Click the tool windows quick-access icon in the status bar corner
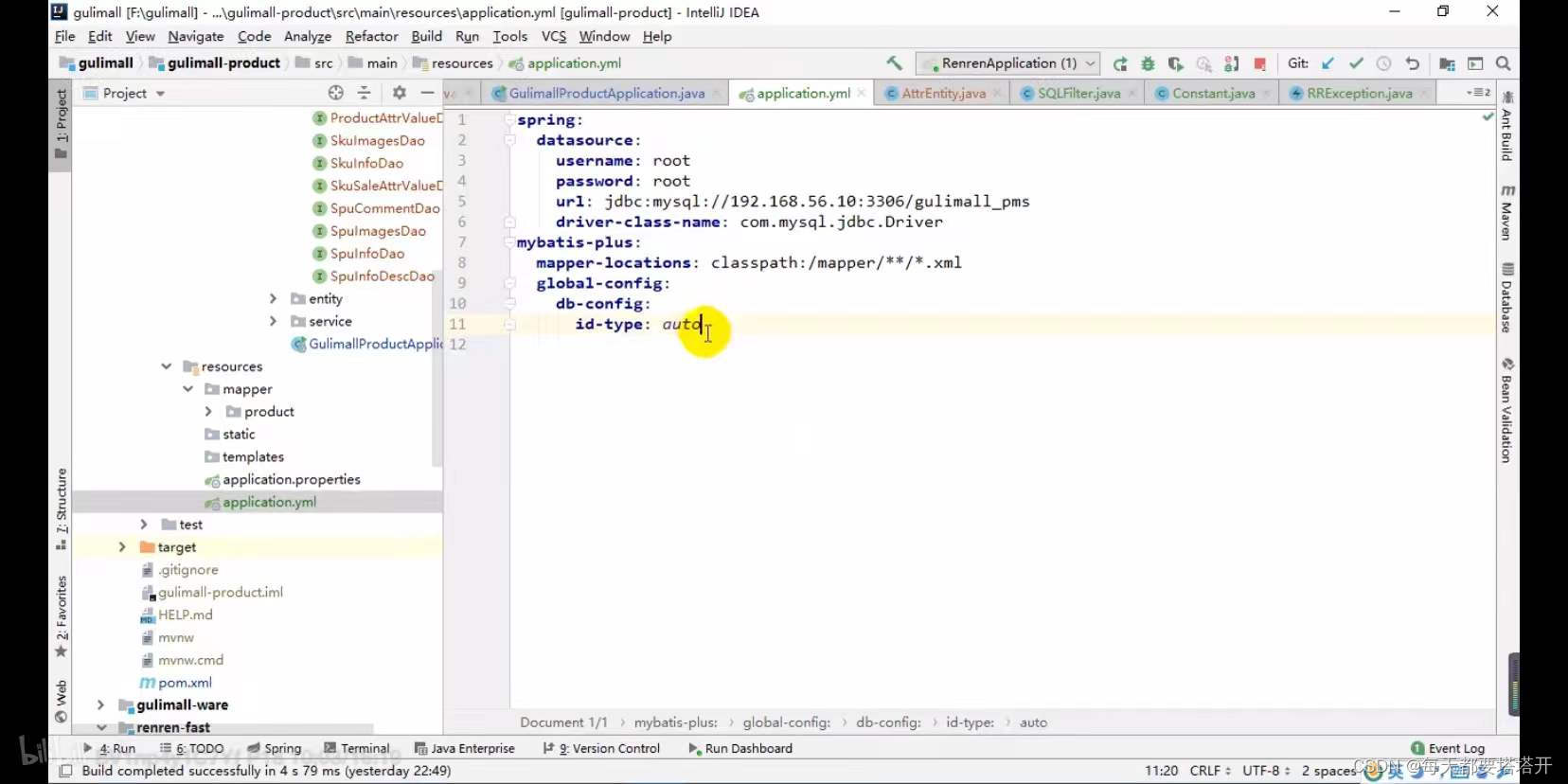This screenshot has width=1568, height=784. [x=64, y=771]
